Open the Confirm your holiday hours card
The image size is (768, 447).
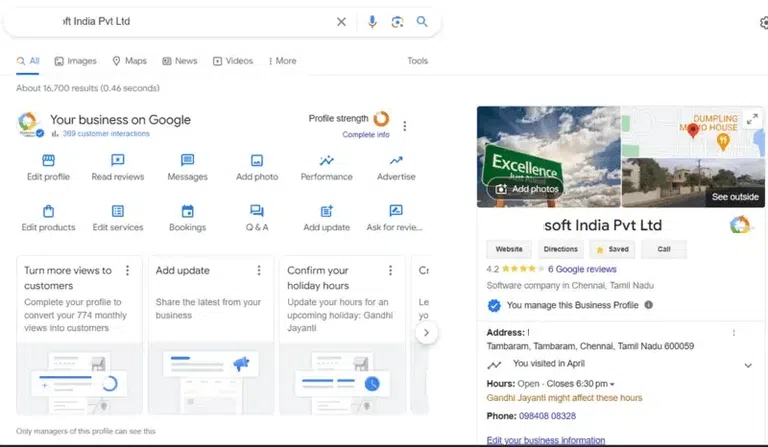coord(342,335)
